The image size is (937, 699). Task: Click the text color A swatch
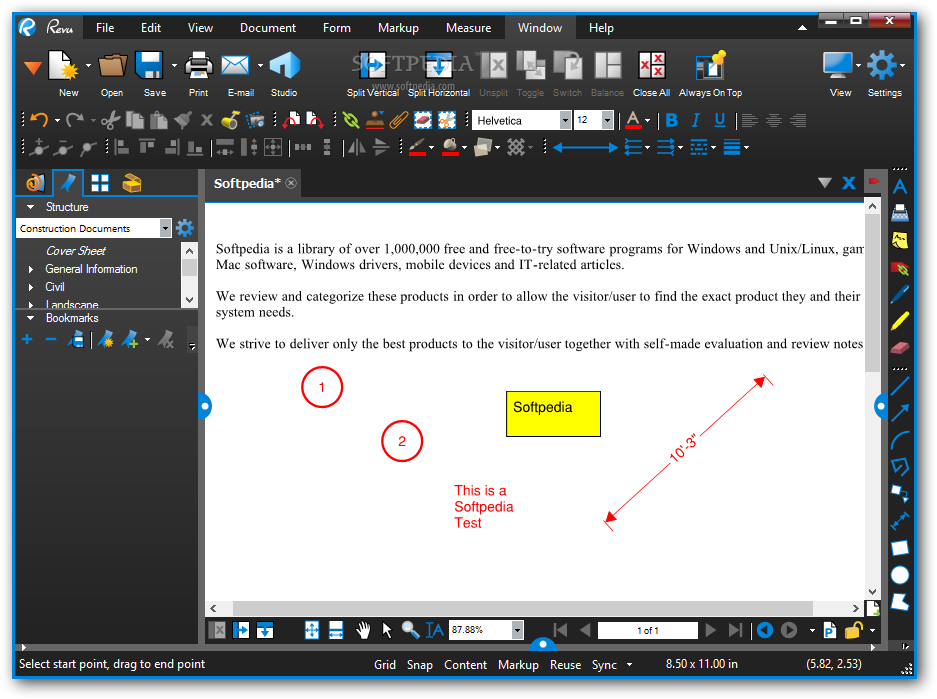coord(633,120)
